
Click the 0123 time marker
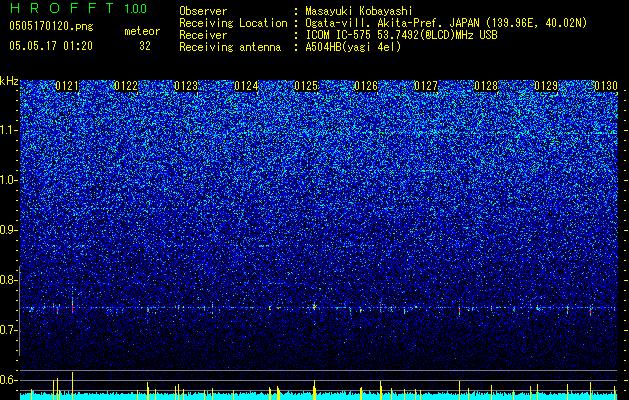[x=186, y=86]
